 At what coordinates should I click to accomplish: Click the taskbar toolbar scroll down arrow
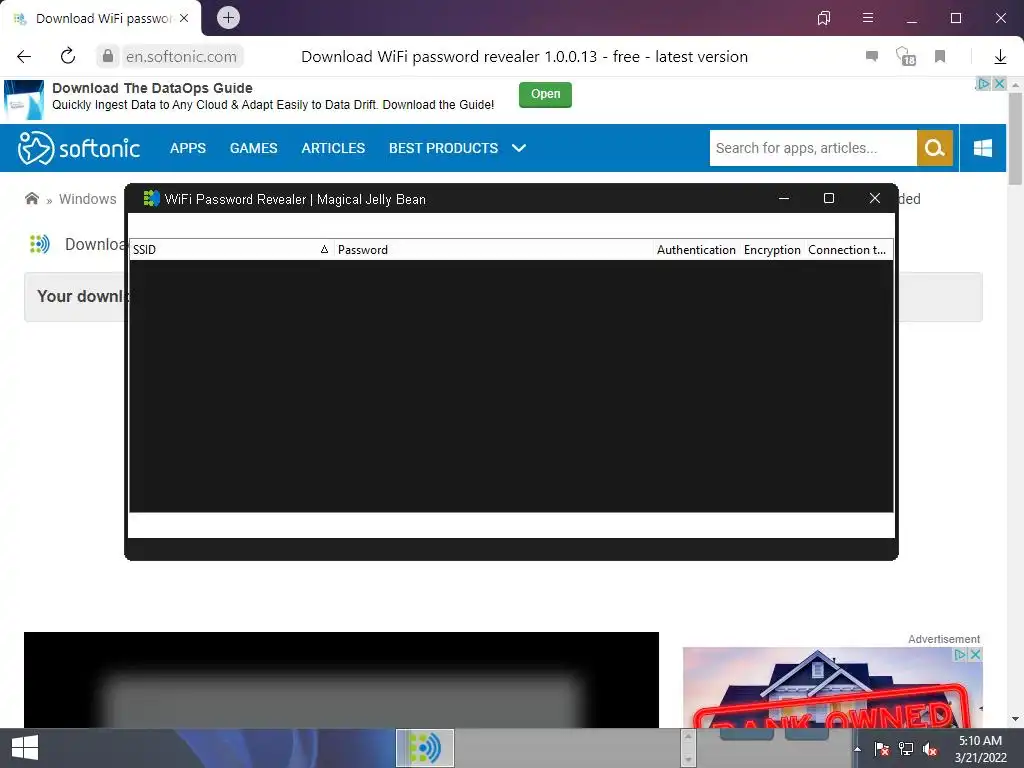tap(688, 759)
